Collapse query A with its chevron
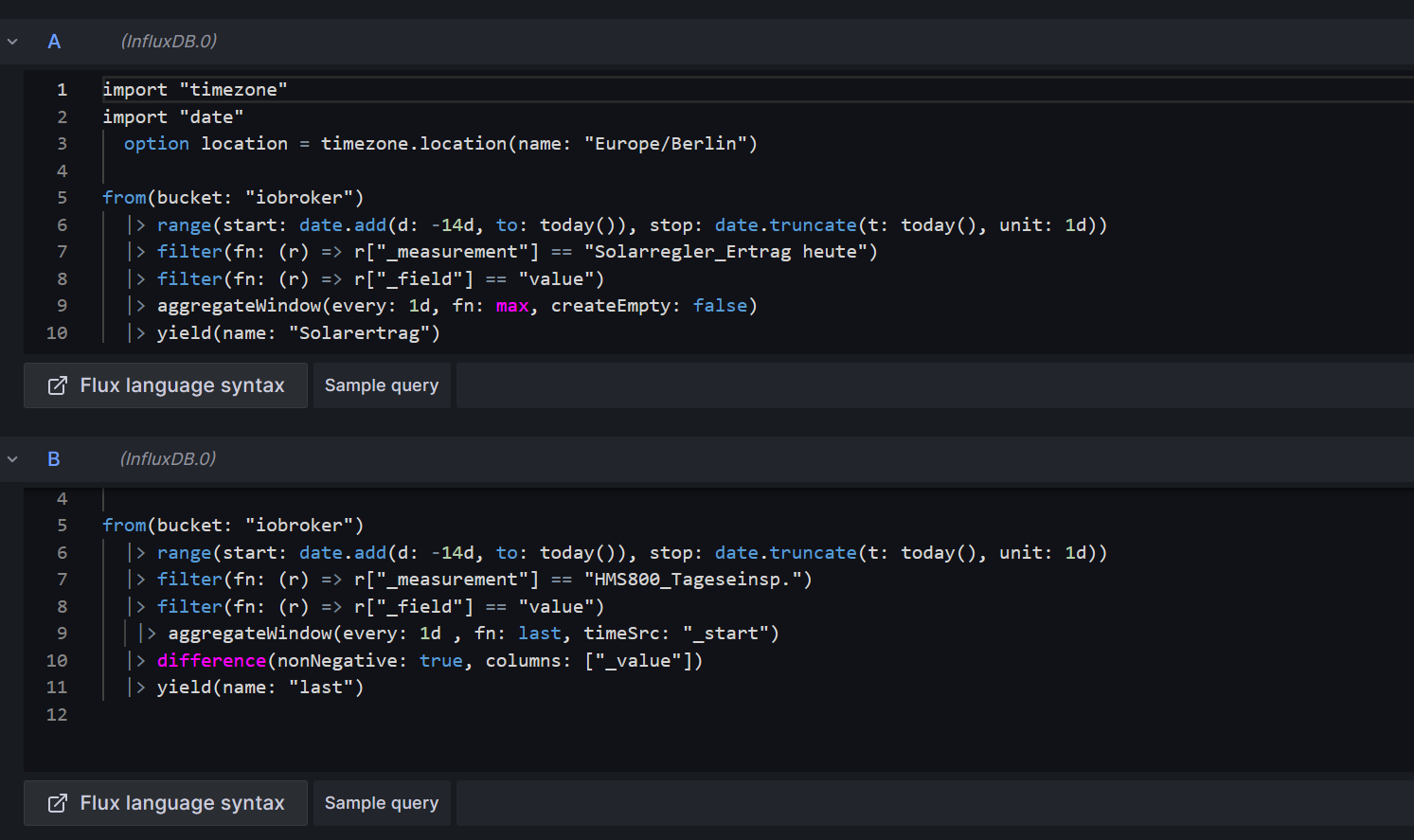1414x840 pixels. coord(12,42)
